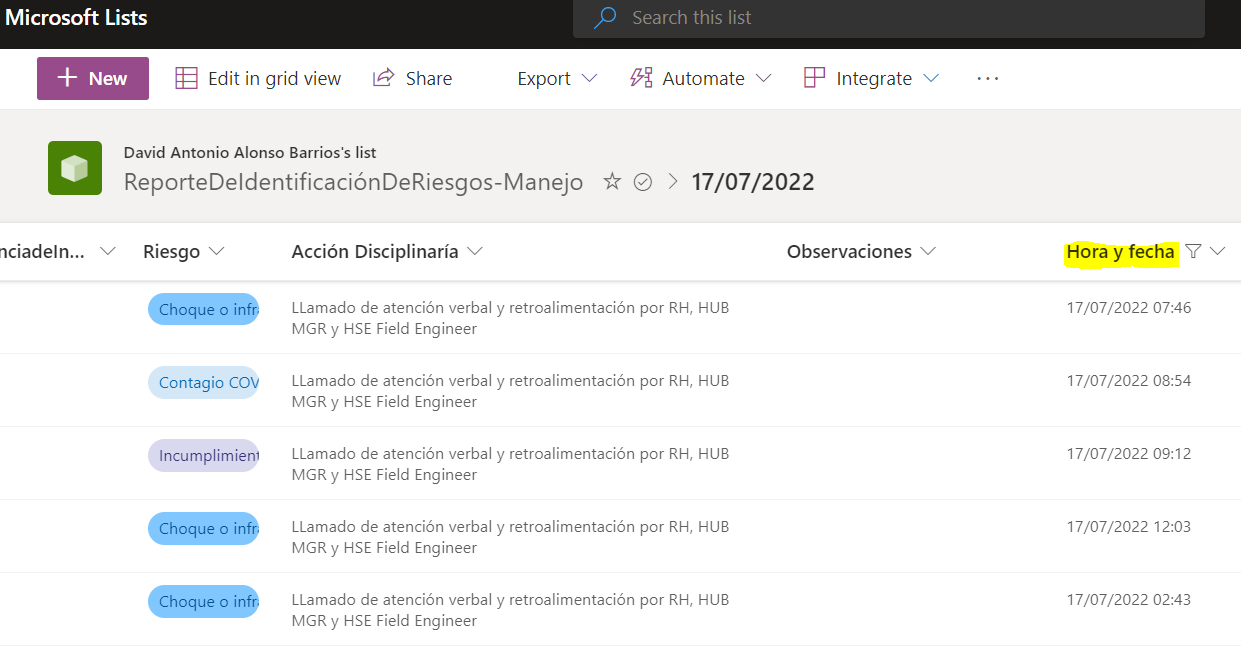Click David Antonio Alonso Barrios's list label
The image size is (1241, 649).
[250, 153]
